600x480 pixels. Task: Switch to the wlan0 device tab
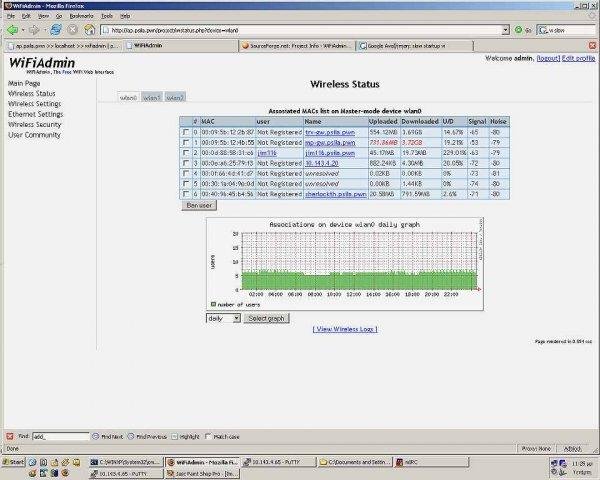coord(129,98)
